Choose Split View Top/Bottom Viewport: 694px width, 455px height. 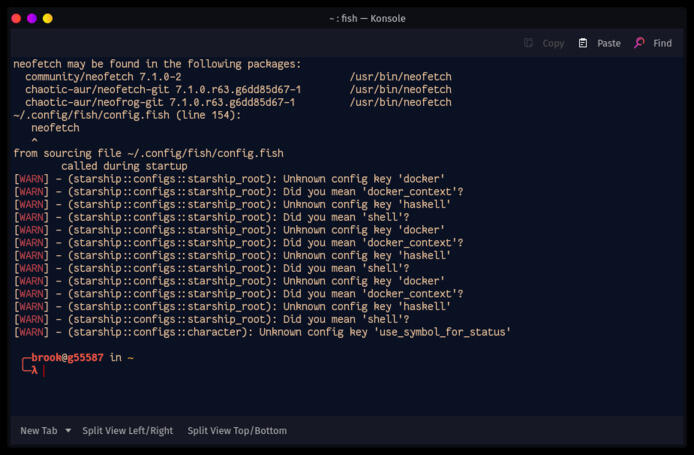click(x=237, y=431)
